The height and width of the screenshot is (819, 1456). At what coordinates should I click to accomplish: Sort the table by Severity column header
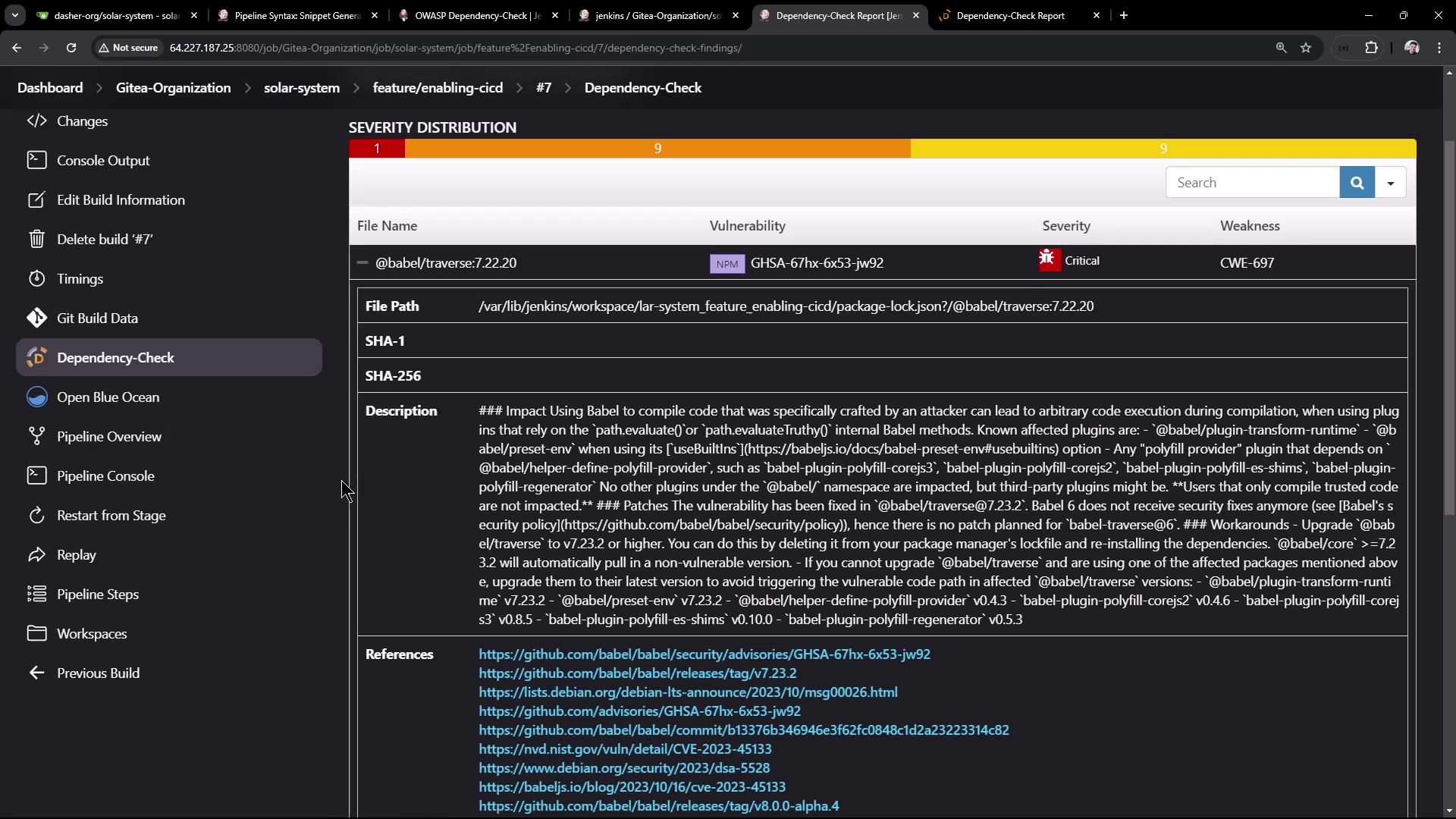click(1065, 226)
